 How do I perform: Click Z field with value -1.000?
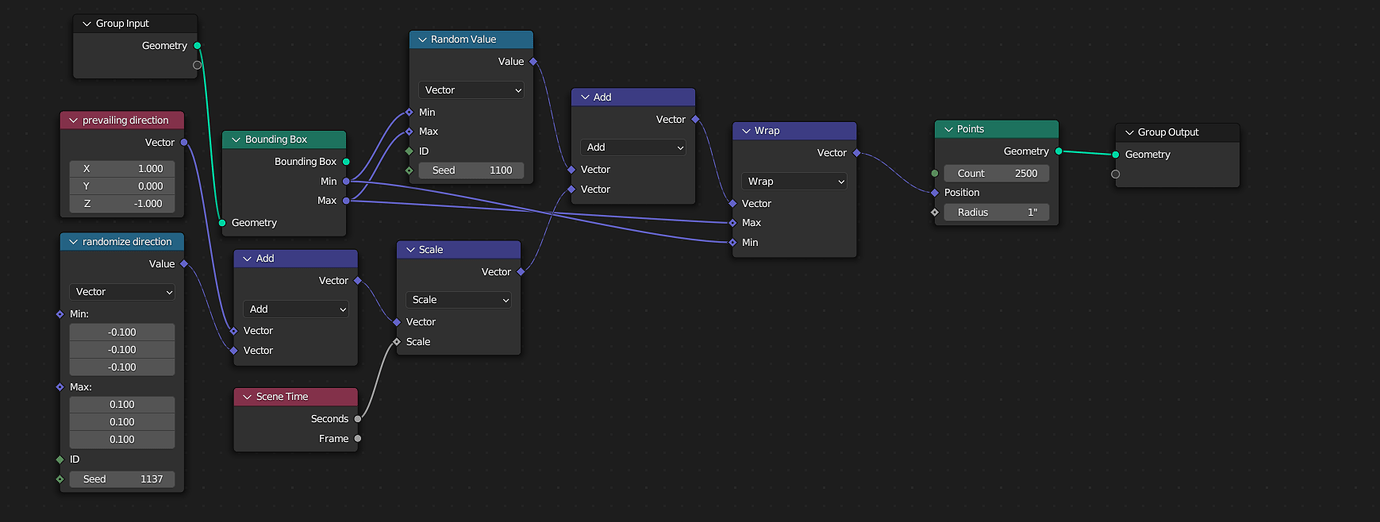pos(122,203)
